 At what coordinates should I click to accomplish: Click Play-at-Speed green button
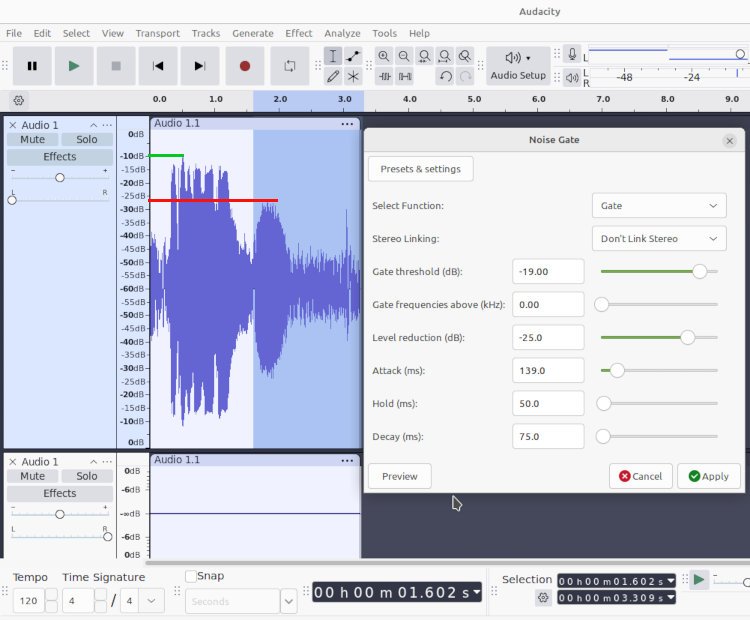coord(699,580)
